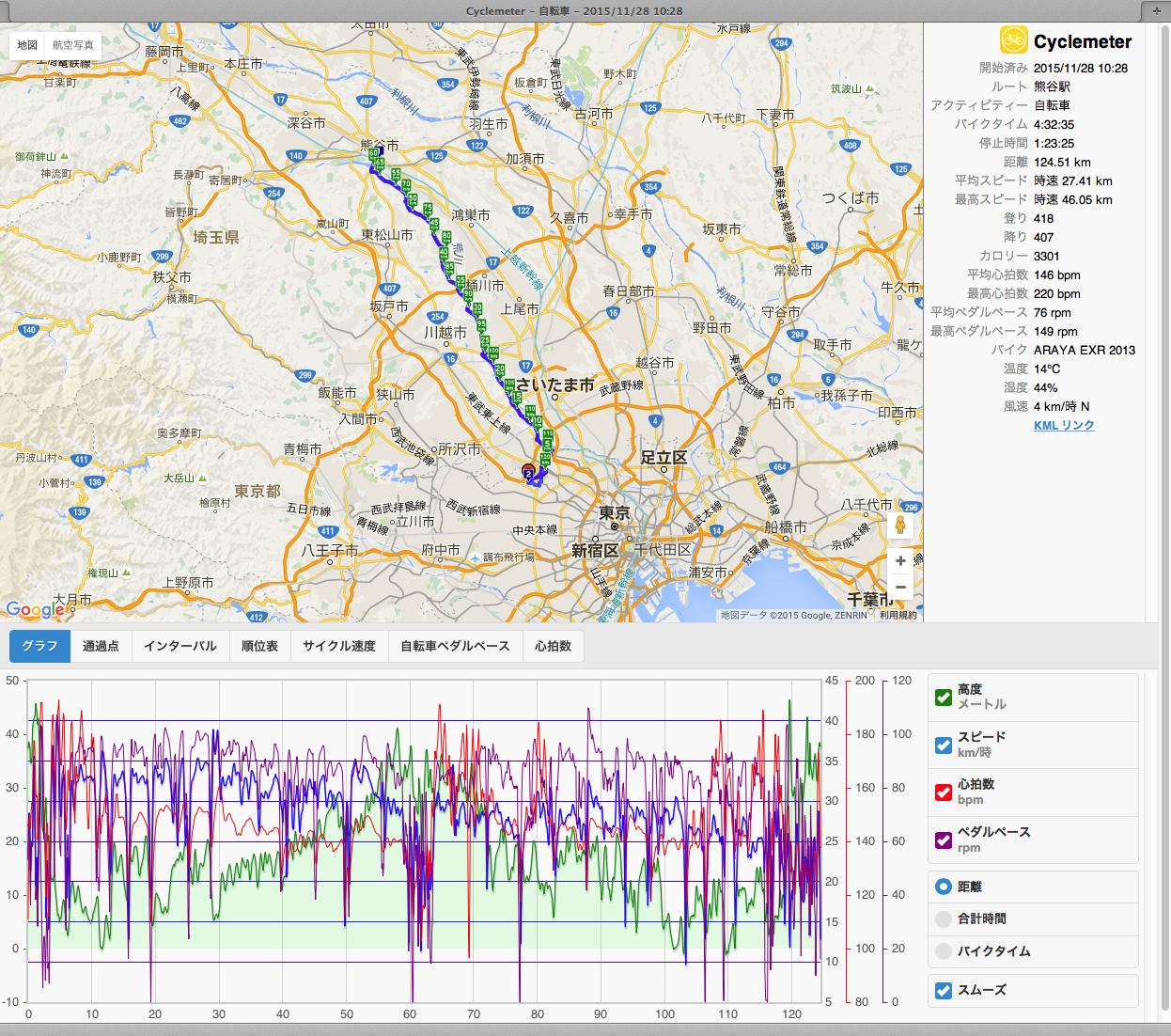This screenshot has height=1036, width=1171.
Task: Switch map to 航空写真 satellite view
Action: pyautogui.click(x=73, y=45)
